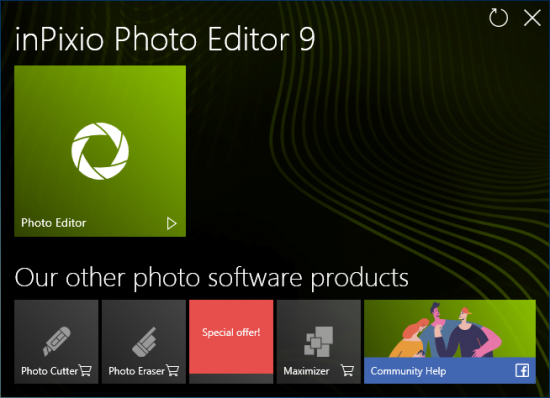The width and height of the screenshot is (550, 398).
Task: Open the Community Help illustration thumbnail
Action: point(450,329)
